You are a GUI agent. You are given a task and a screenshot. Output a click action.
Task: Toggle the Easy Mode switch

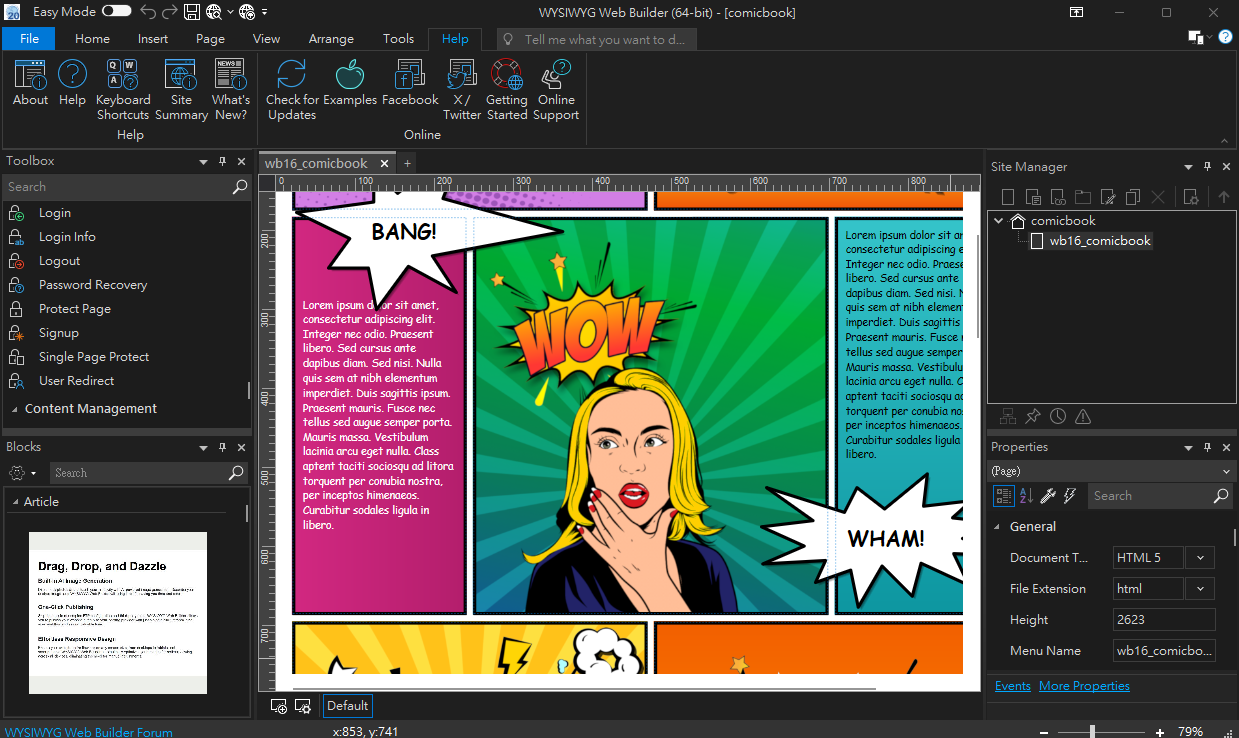coord(116,12)
